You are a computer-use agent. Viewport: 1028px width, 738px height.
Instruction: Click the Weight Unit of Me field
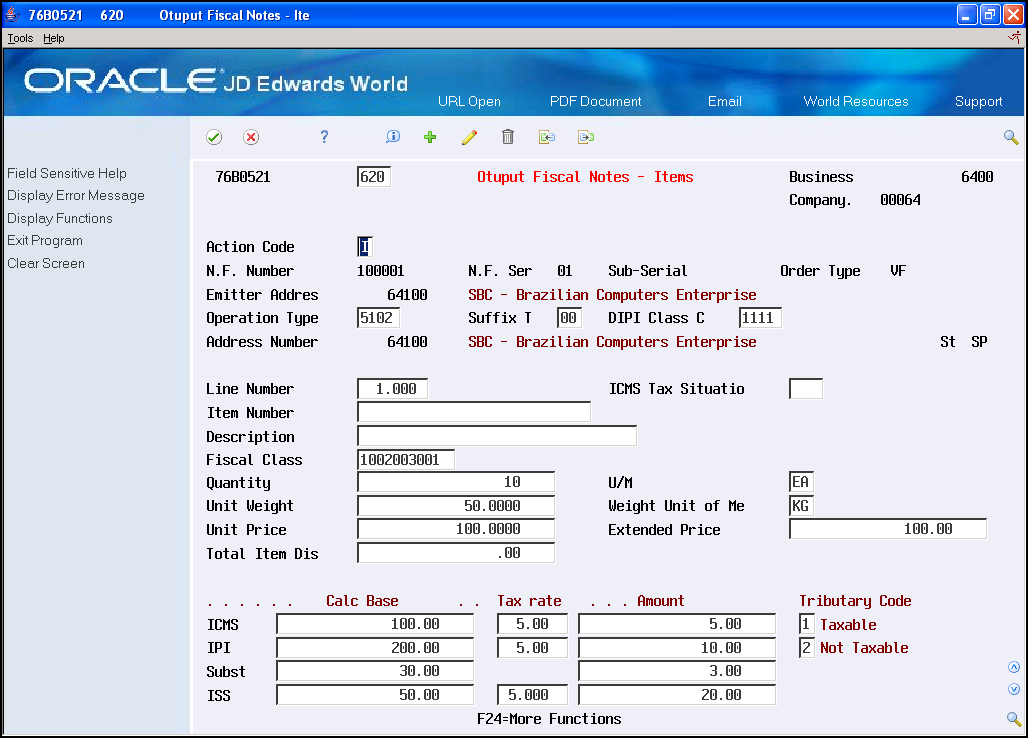[x=801, y=506]
